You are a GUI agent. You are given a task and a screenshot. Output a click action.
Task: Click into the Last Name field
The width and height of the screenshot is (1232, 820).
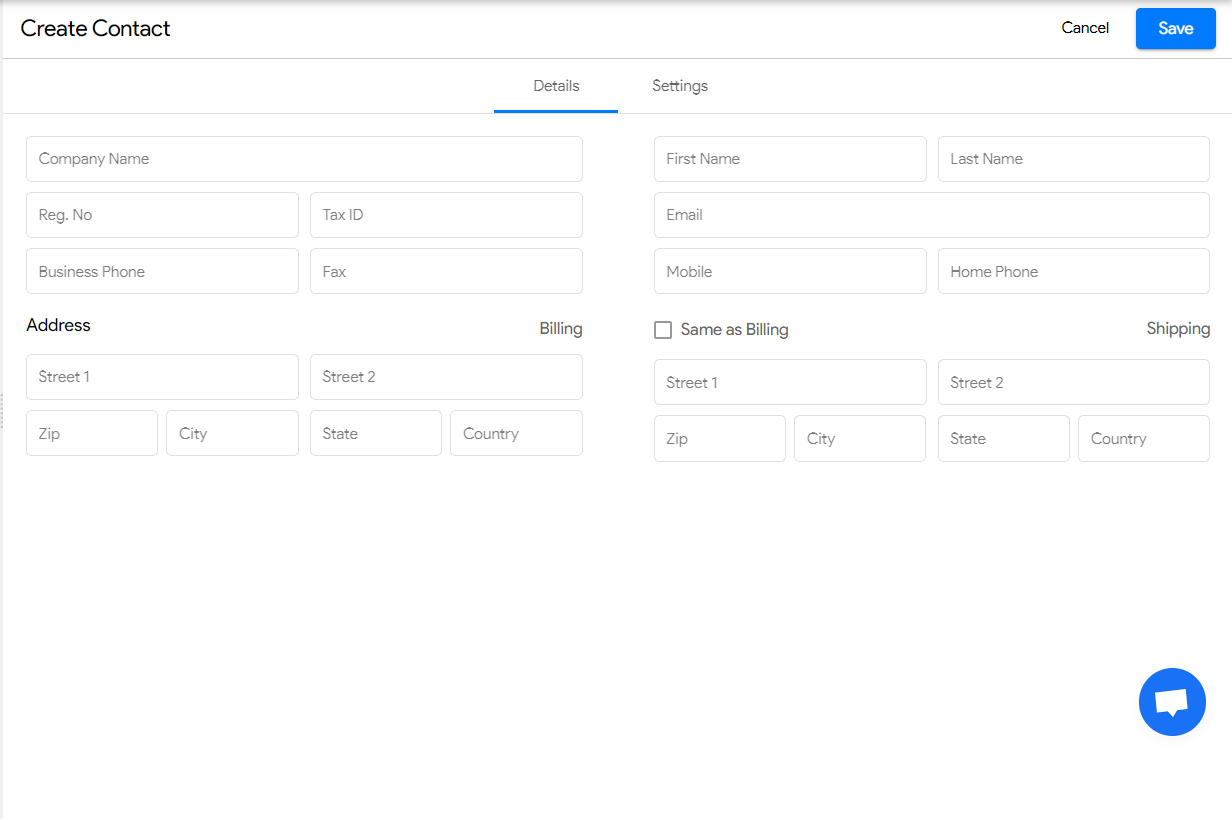1074,159
